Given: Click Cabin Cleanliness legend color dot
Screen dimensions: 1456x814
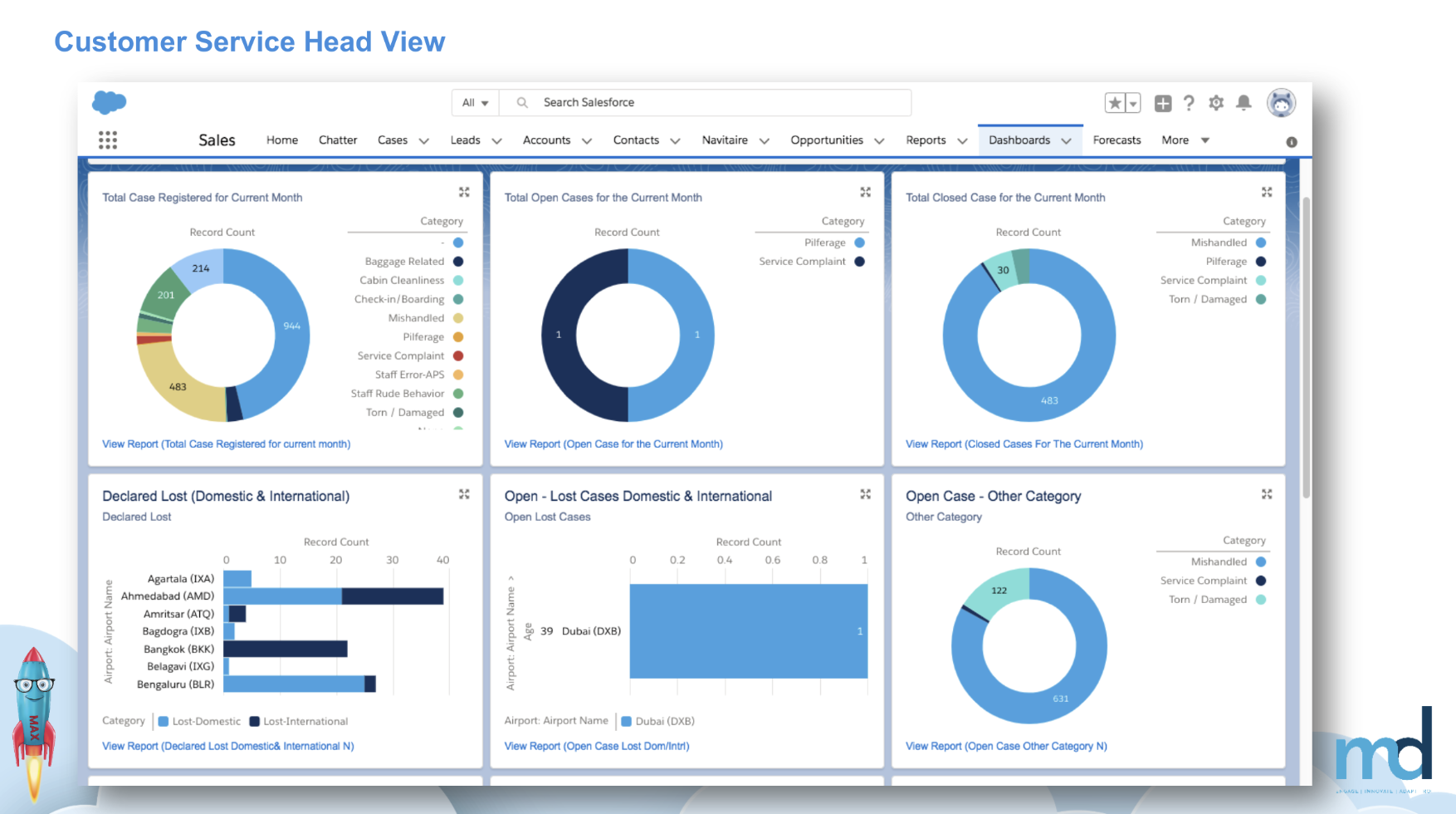Looking at the screenshot, I should coord(458,281).
